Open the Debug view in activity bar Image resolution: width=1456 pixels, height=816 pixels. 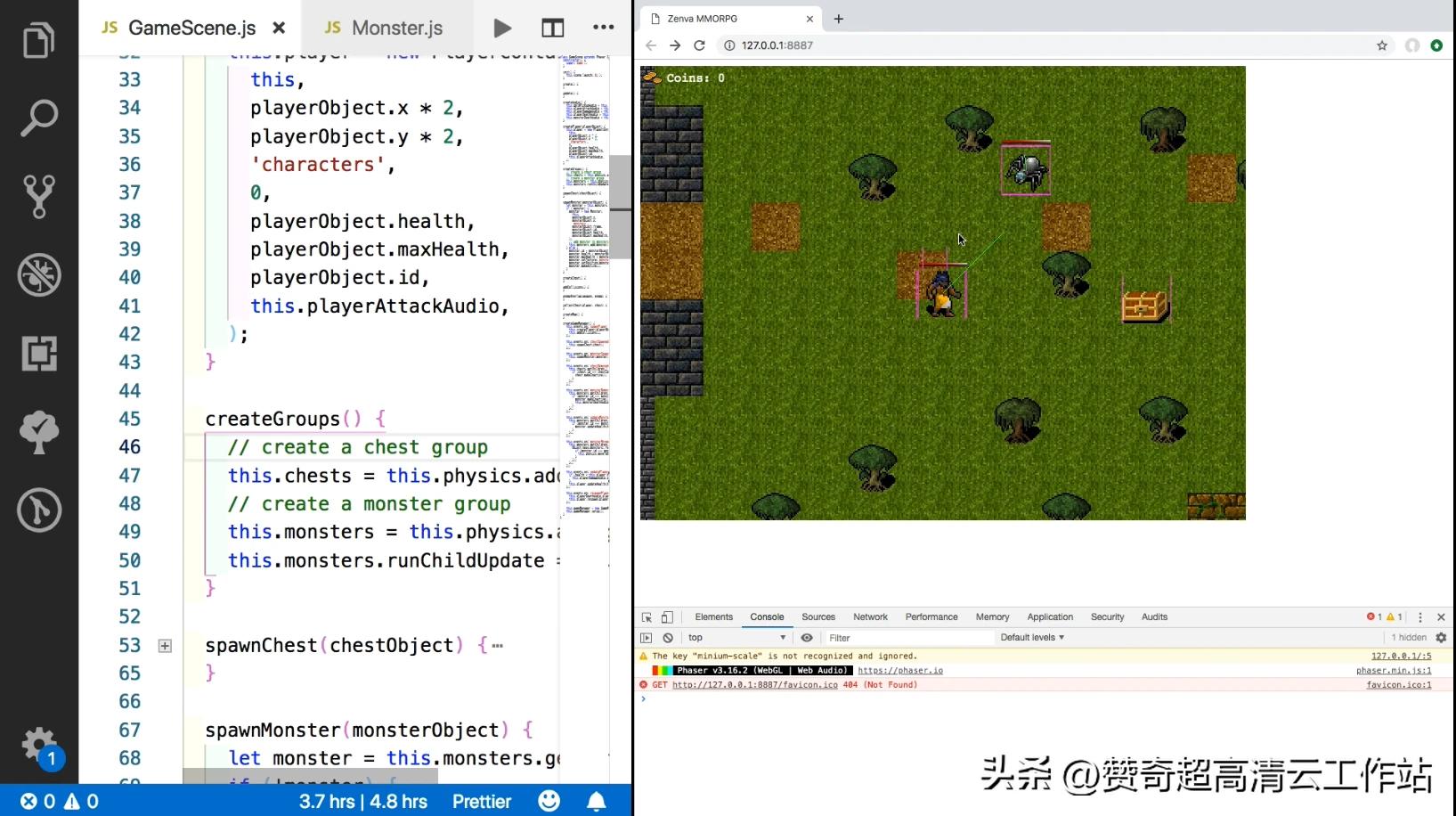39,274
